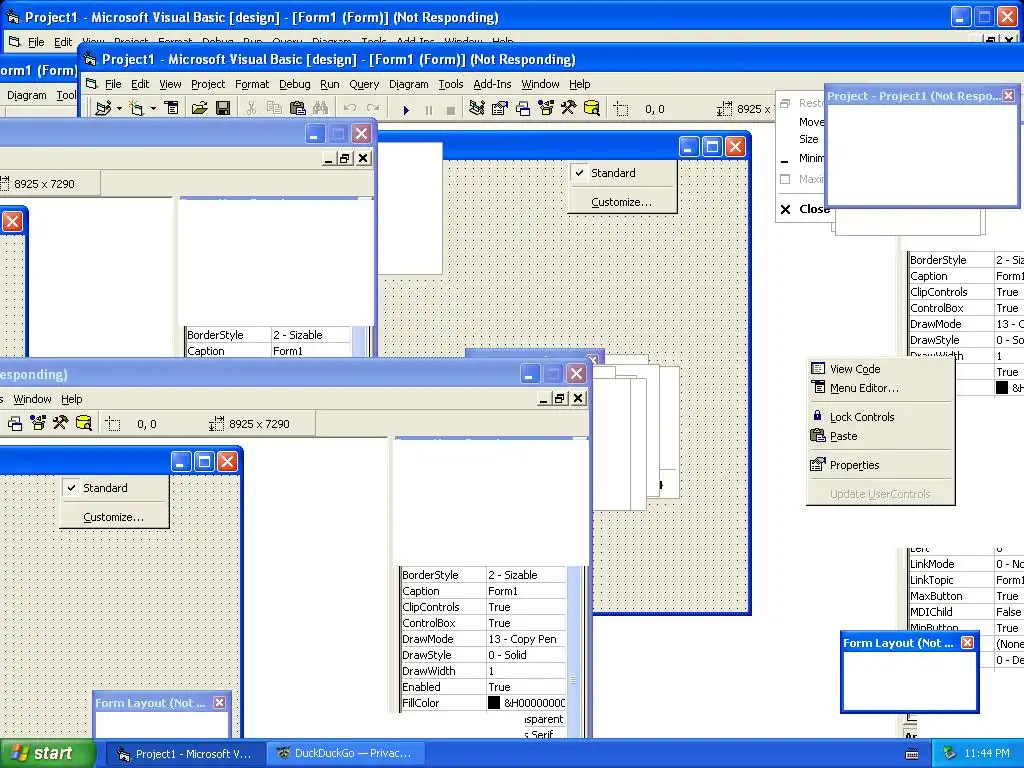Viewport: 1024px width, 768px height.
Task: Click Customize... under Standard near design grid top
Action: tap(622, 202)
